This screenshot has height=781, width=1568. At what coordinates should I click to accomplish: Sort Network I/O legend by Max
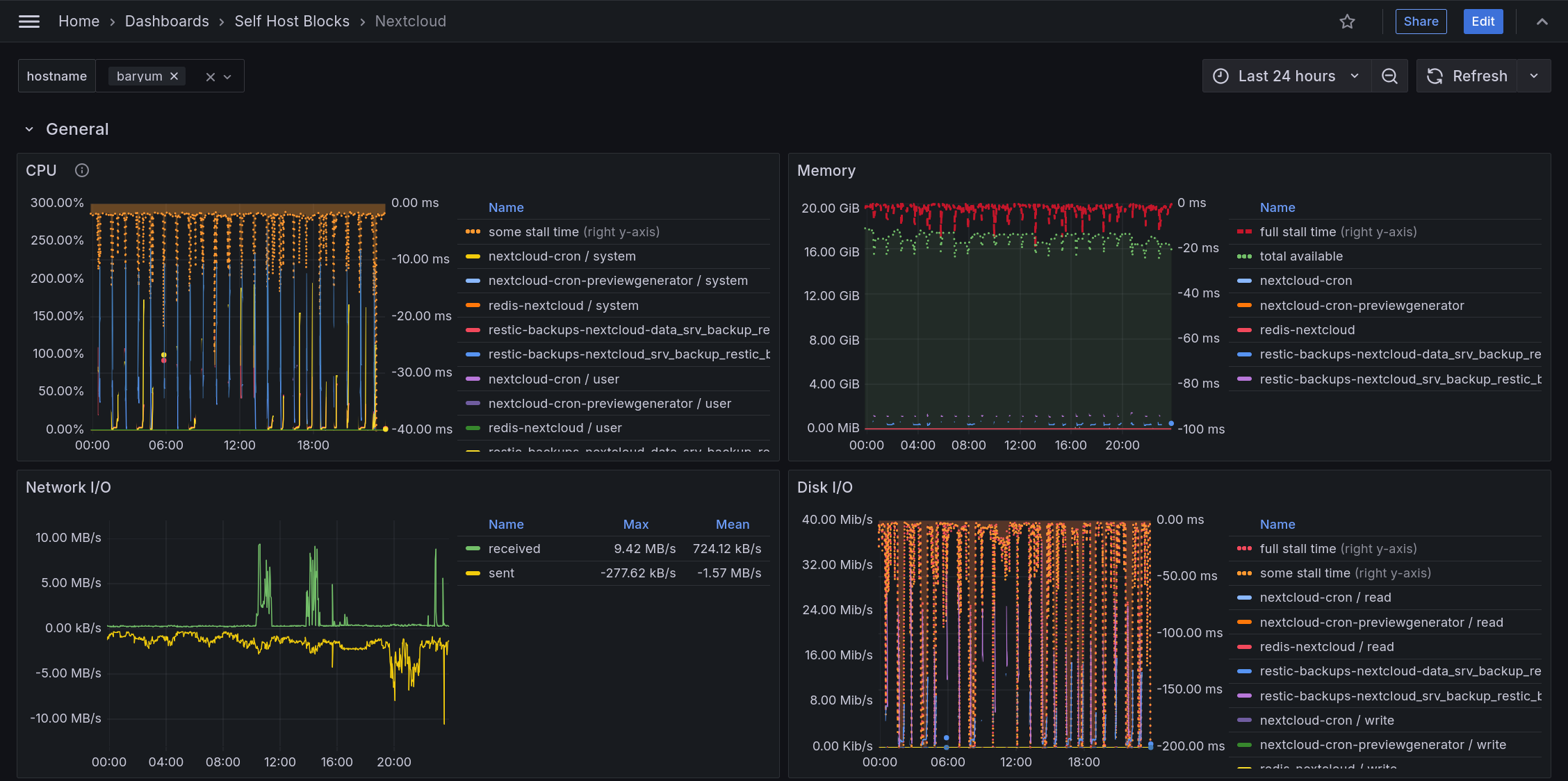tap(636, 525)
